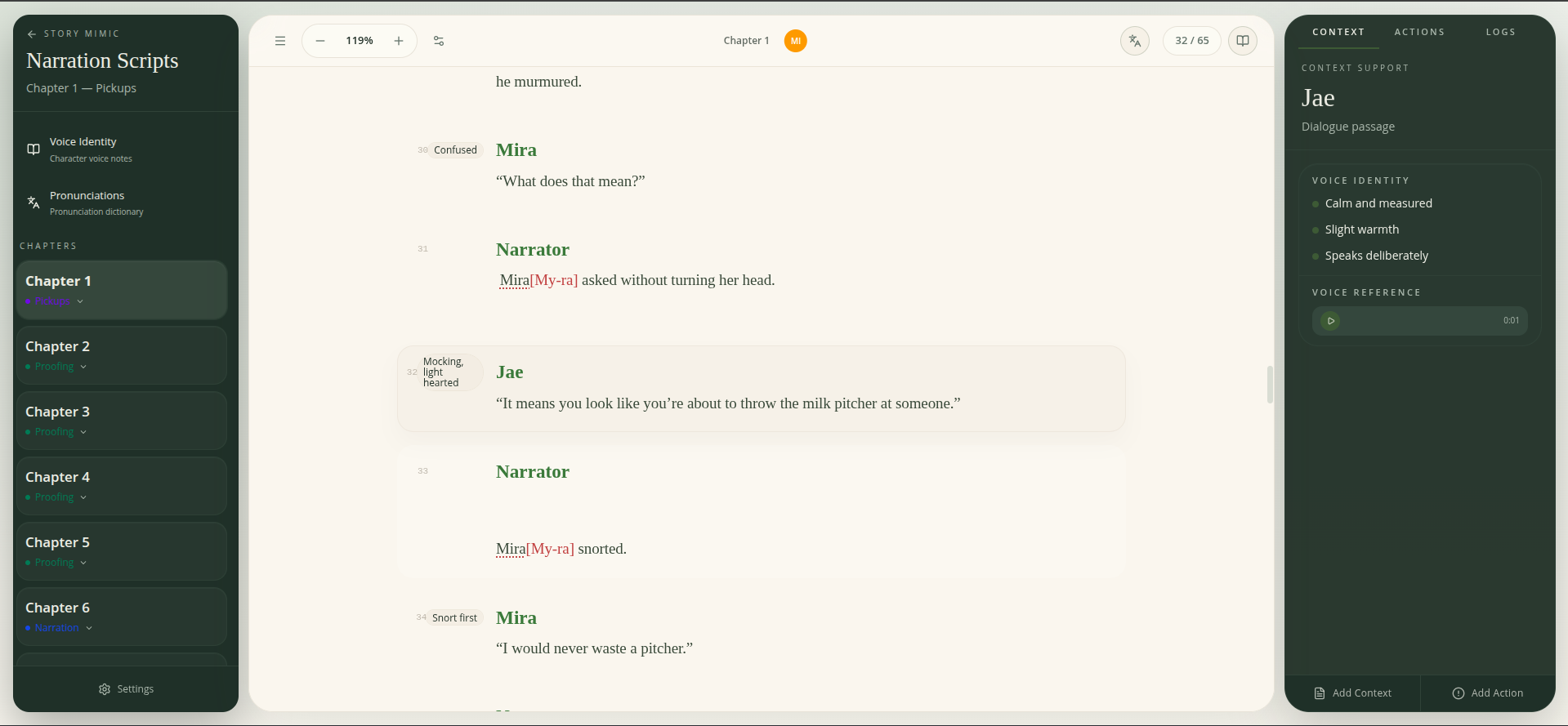1568x726 pixels.
Task: Switch to the Logs tab
Action: [1501, 32]
